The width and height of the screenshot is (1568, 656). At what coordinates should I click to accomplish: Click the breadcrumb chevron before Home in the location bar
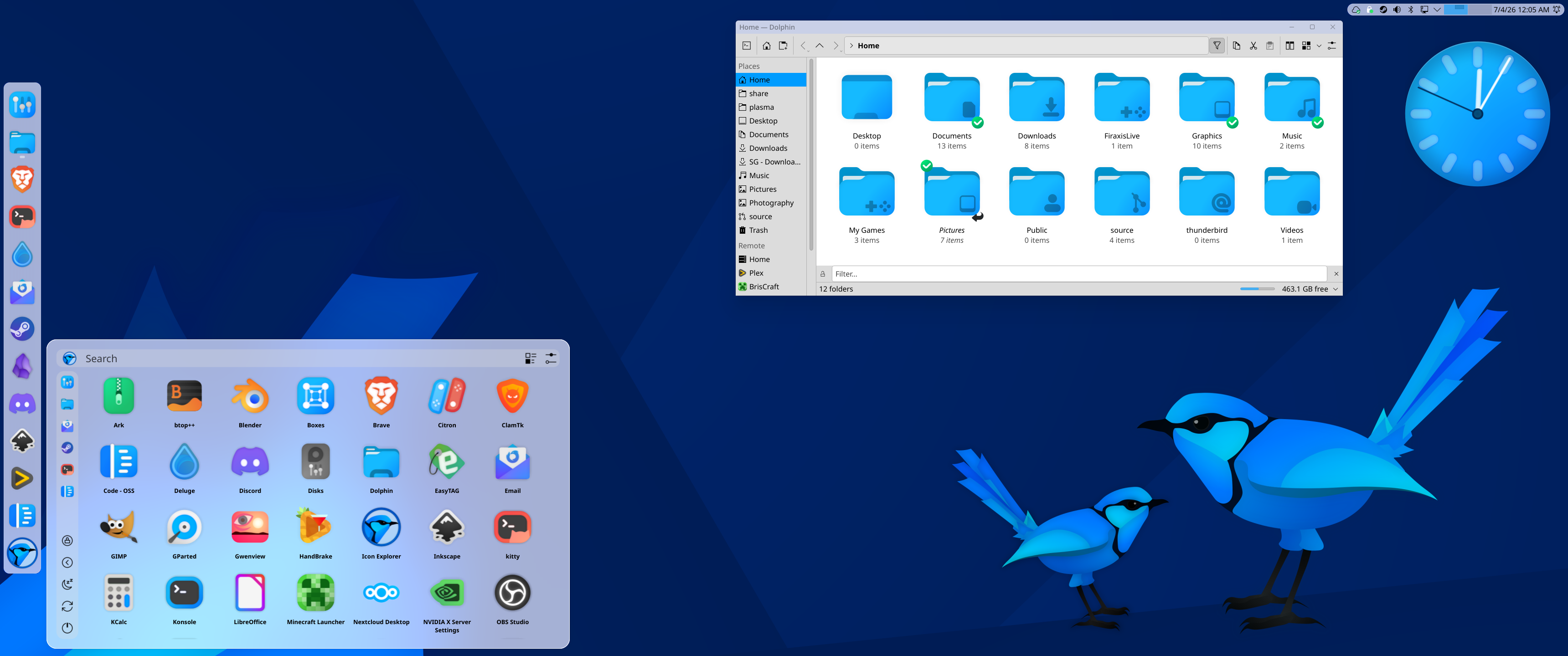pyautogui.click(x=851, y=46)
